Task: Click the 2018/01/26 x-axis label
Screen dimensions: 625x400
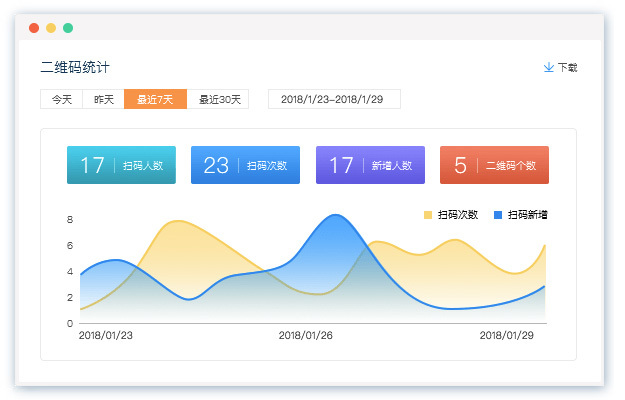Action: point(305,336)
